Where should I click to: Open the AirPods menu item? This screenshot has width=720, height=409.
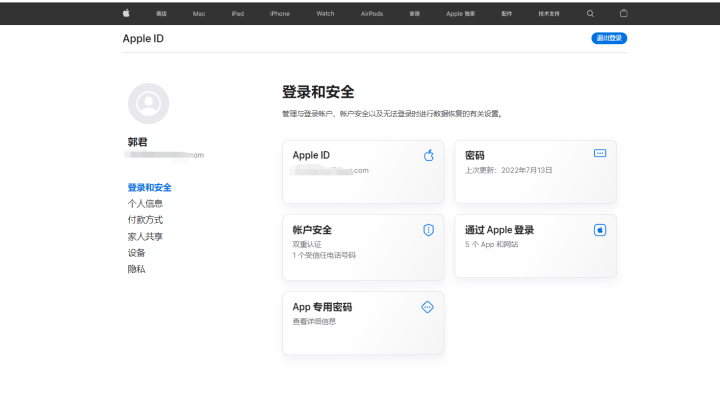[372, 14]
